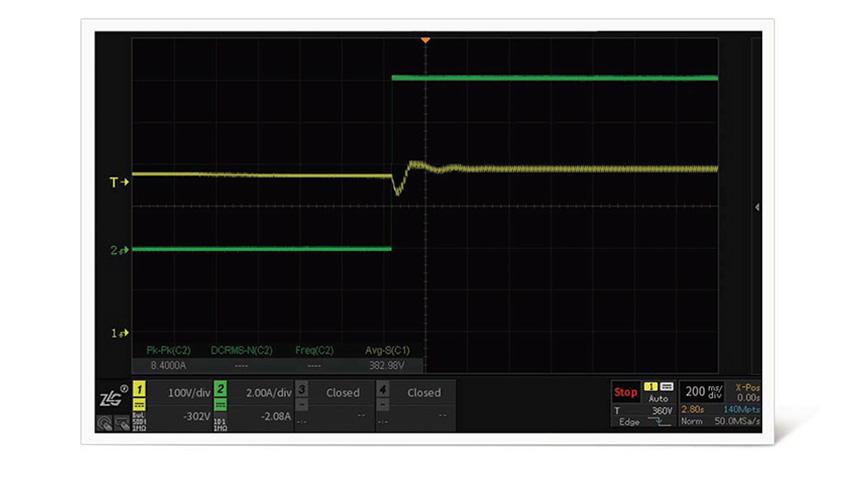
Task: Enable the gray channel 4 badge
Action: pos(383,389)
